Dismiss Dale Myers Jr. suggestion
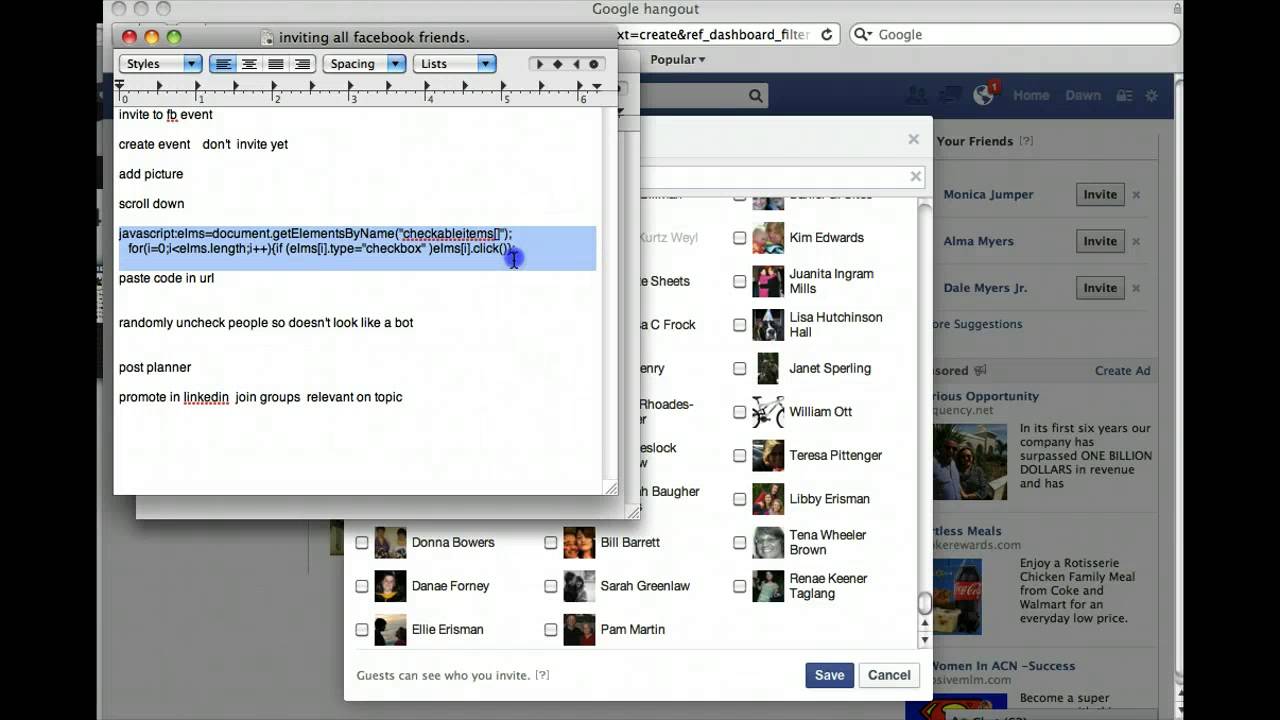This screenshot has height=720, width=1280. click(x=1136, y=288)
